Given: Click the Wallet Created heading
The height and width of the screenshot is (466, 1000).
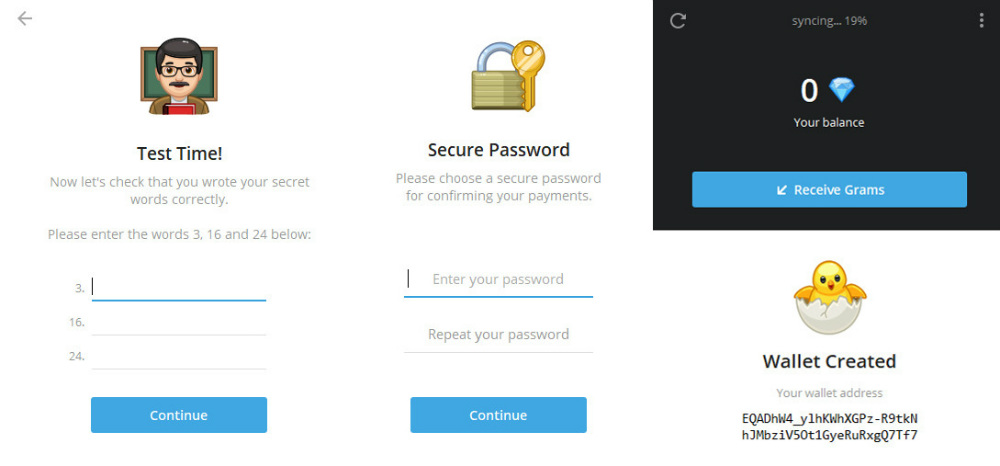Looking at the screenshot, I should coord(829,361).
